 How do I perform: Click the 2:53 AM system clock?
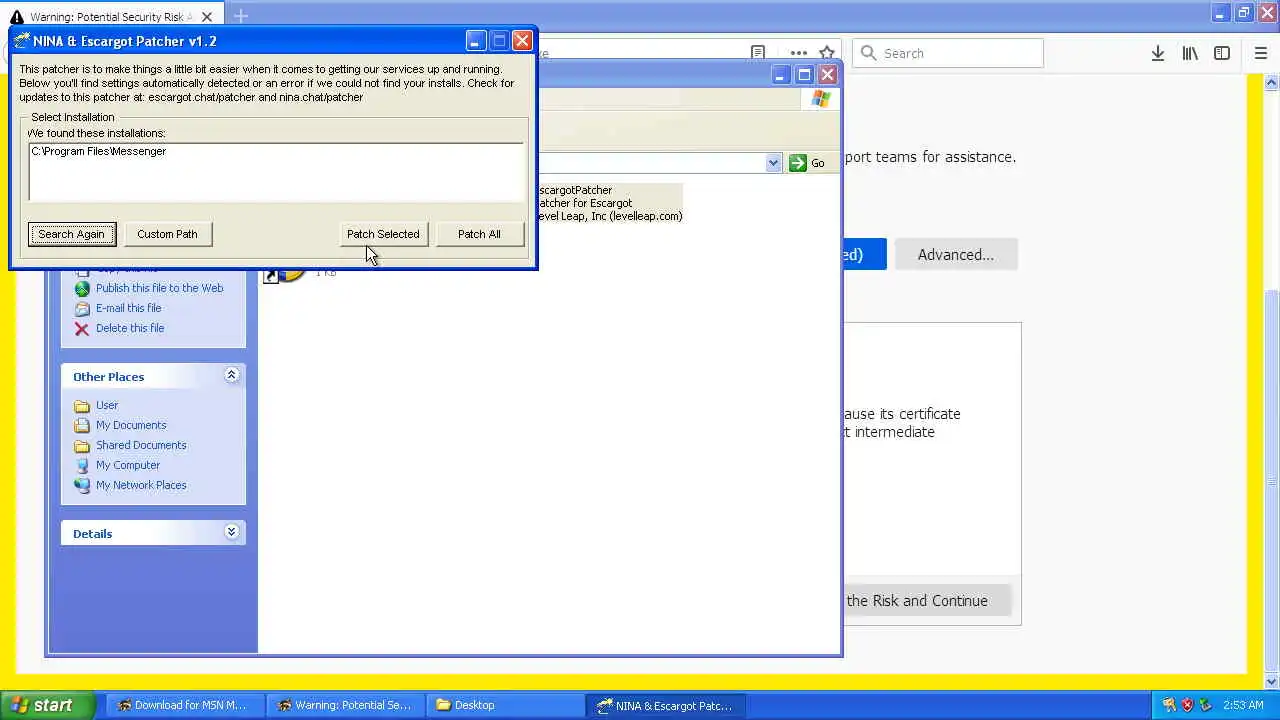point(1243,705)
